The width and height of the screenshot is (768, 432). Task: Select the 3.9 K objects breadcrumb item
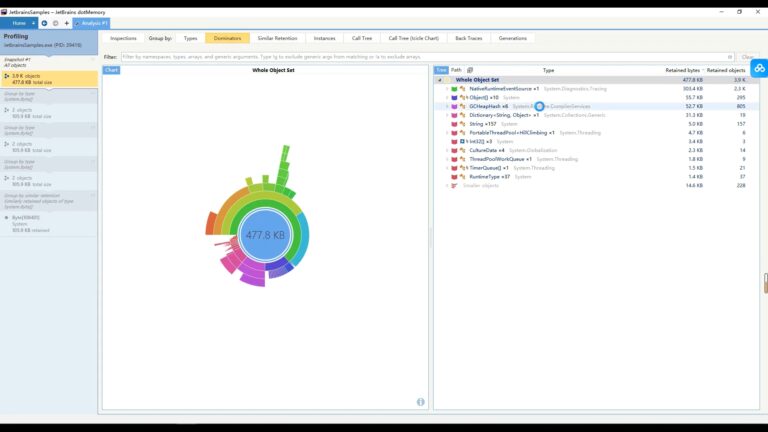coord(49,79)
